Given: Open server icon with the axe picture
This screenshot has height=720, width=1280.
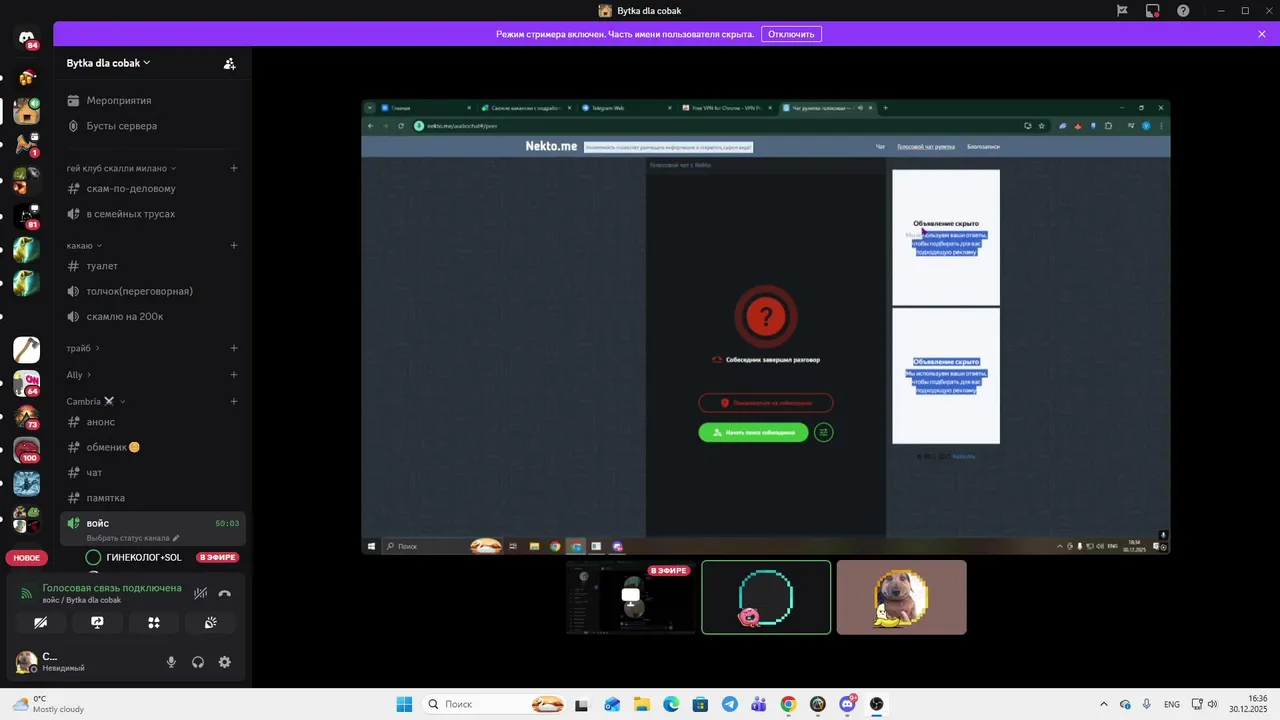Looking at the screenshot, I should click(27, 350).
